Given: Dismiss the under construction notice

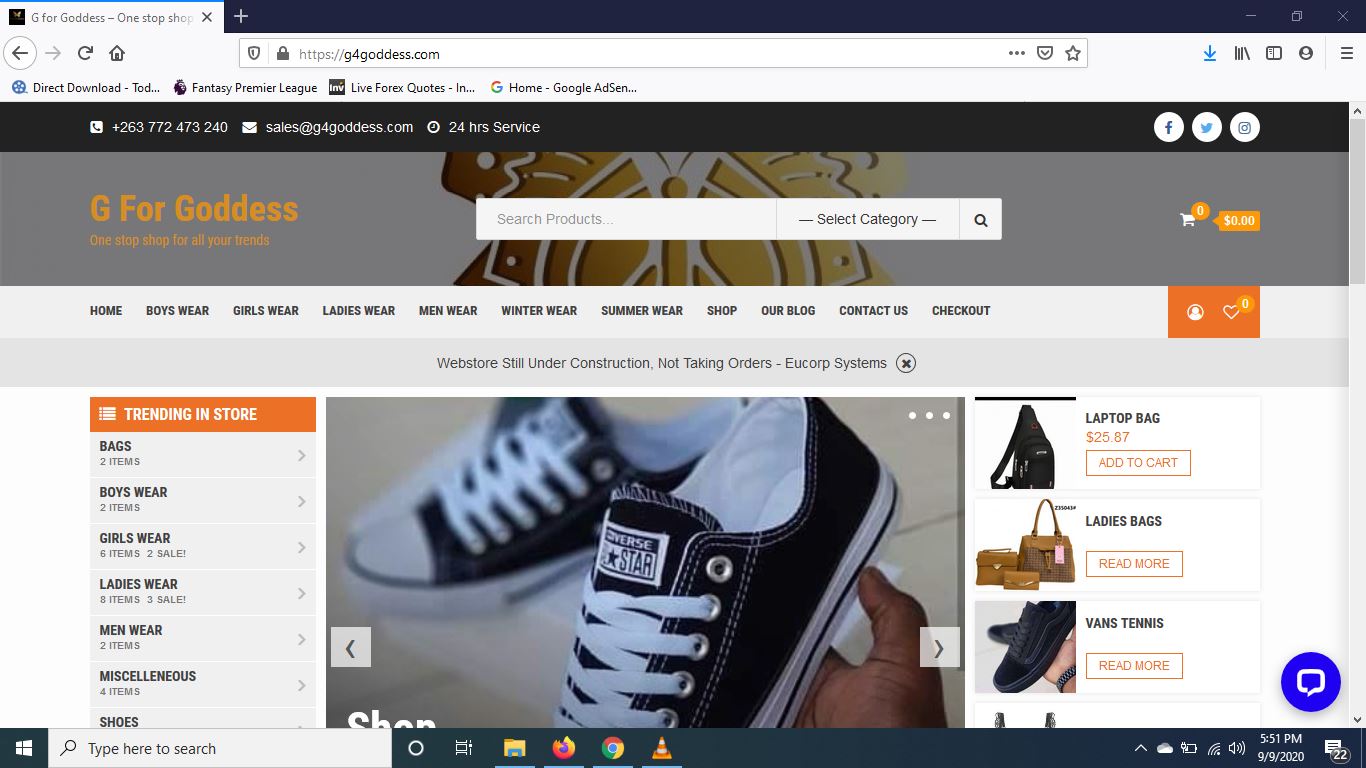Looking at the screenshot, I should (905, 363).
